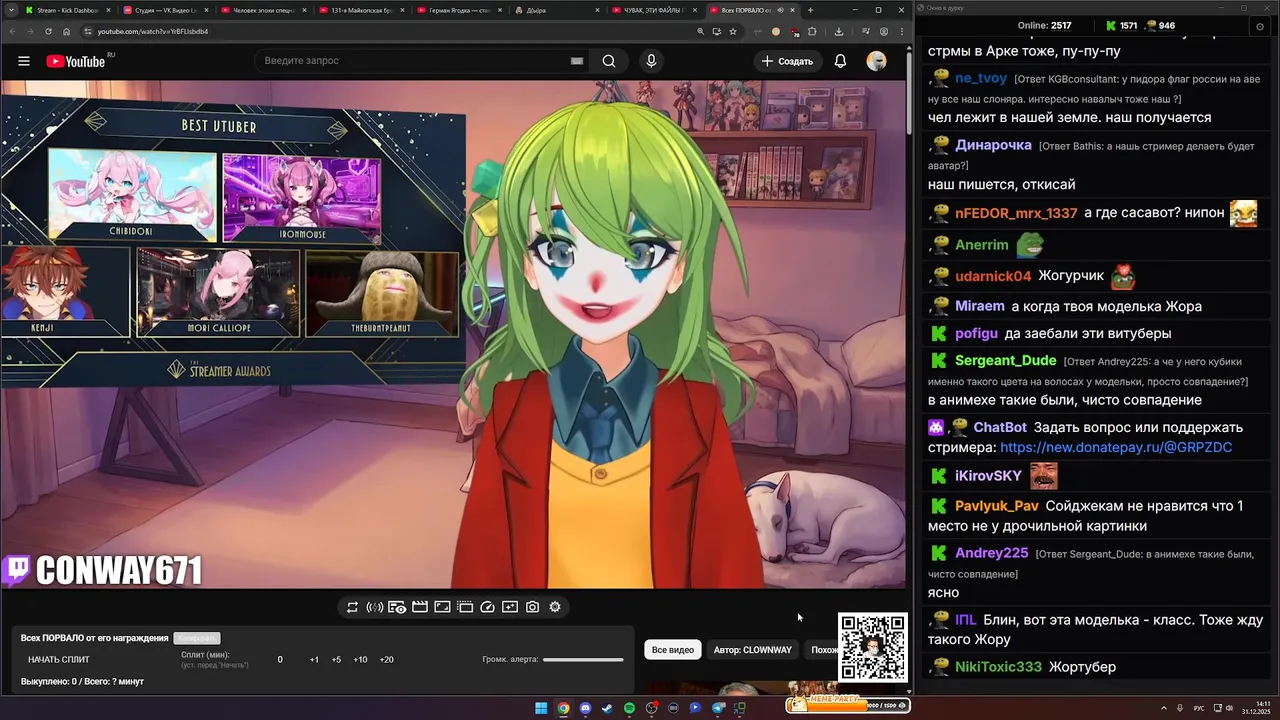Click the gray 'Копировать' button beside video title
Image resolution: width=1280 pixels, height=720 pixels.
coord(196,638)
